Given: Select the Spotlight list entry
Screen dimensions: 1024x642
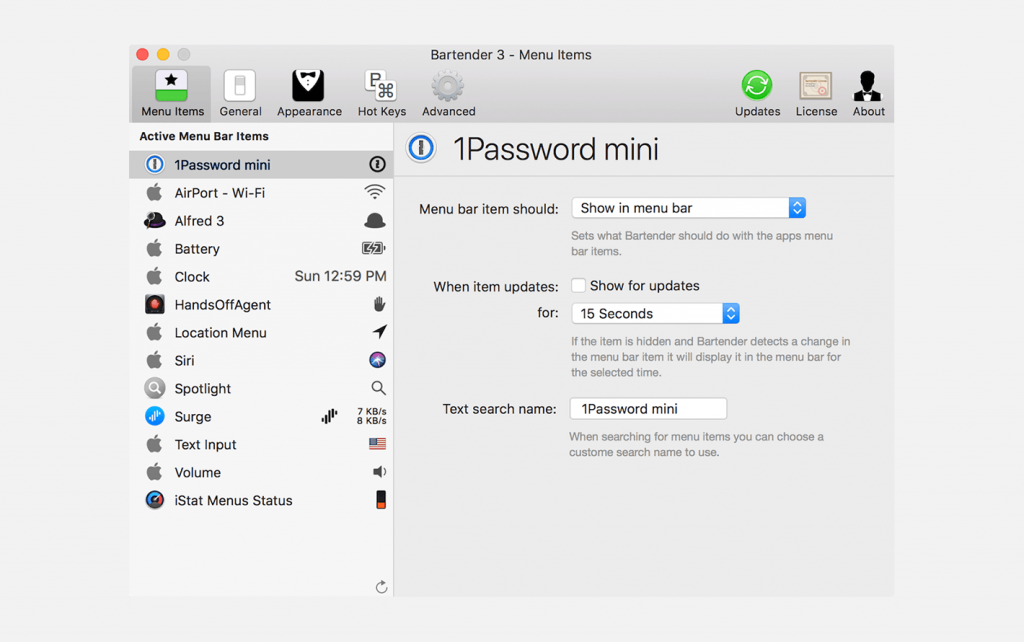Looking at the screenshot, I should (x=261, y=389).
